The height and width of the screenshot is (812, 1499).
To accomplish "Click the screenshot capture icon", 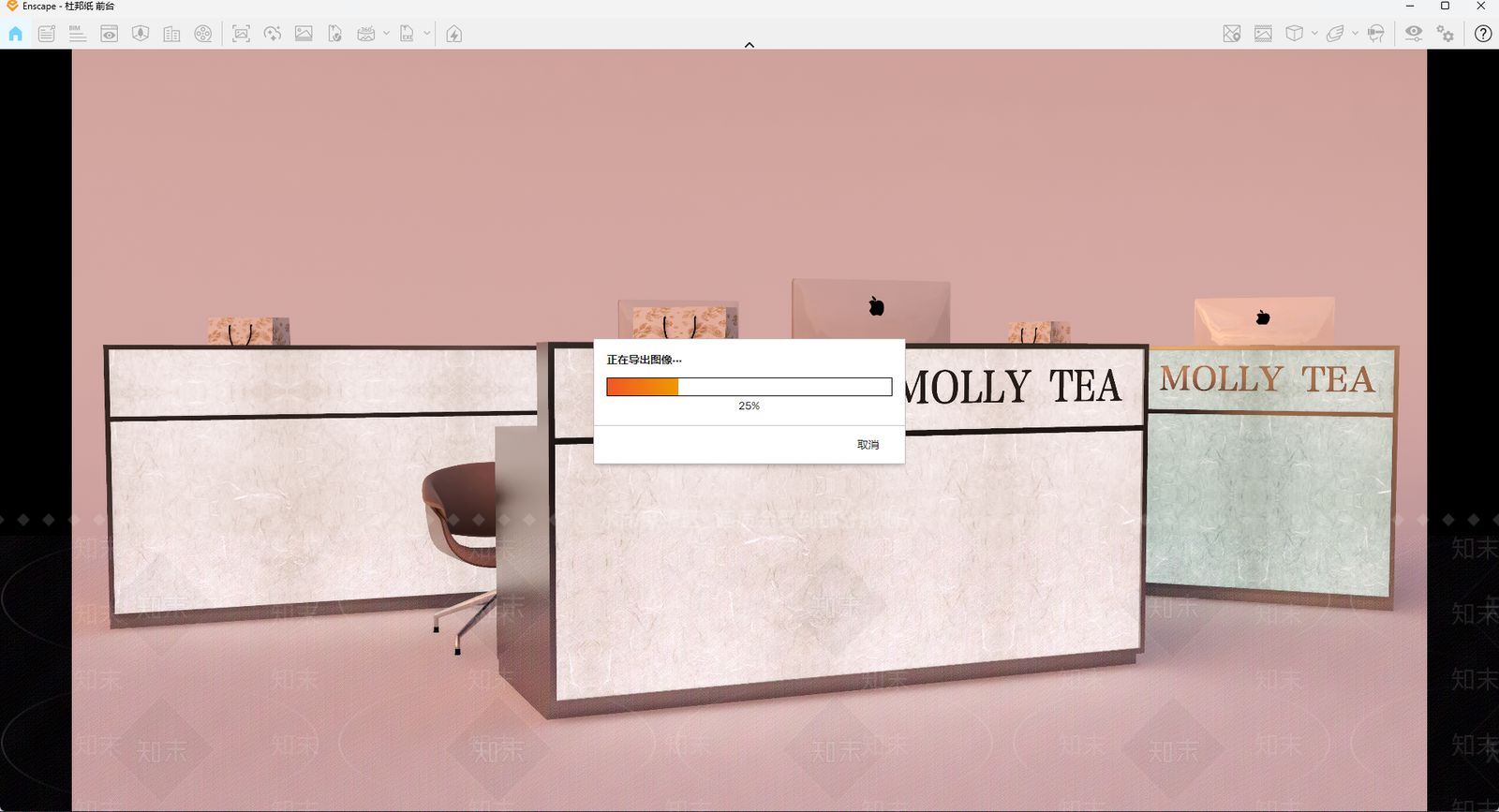I will (241, 34).
